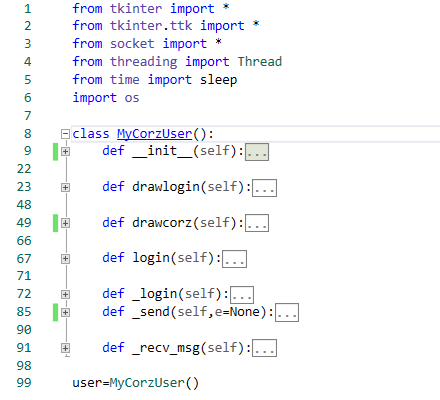Expand the login method fold icon
The height and width of the screenshot is (400, 440).
click(x=65, y=259)
